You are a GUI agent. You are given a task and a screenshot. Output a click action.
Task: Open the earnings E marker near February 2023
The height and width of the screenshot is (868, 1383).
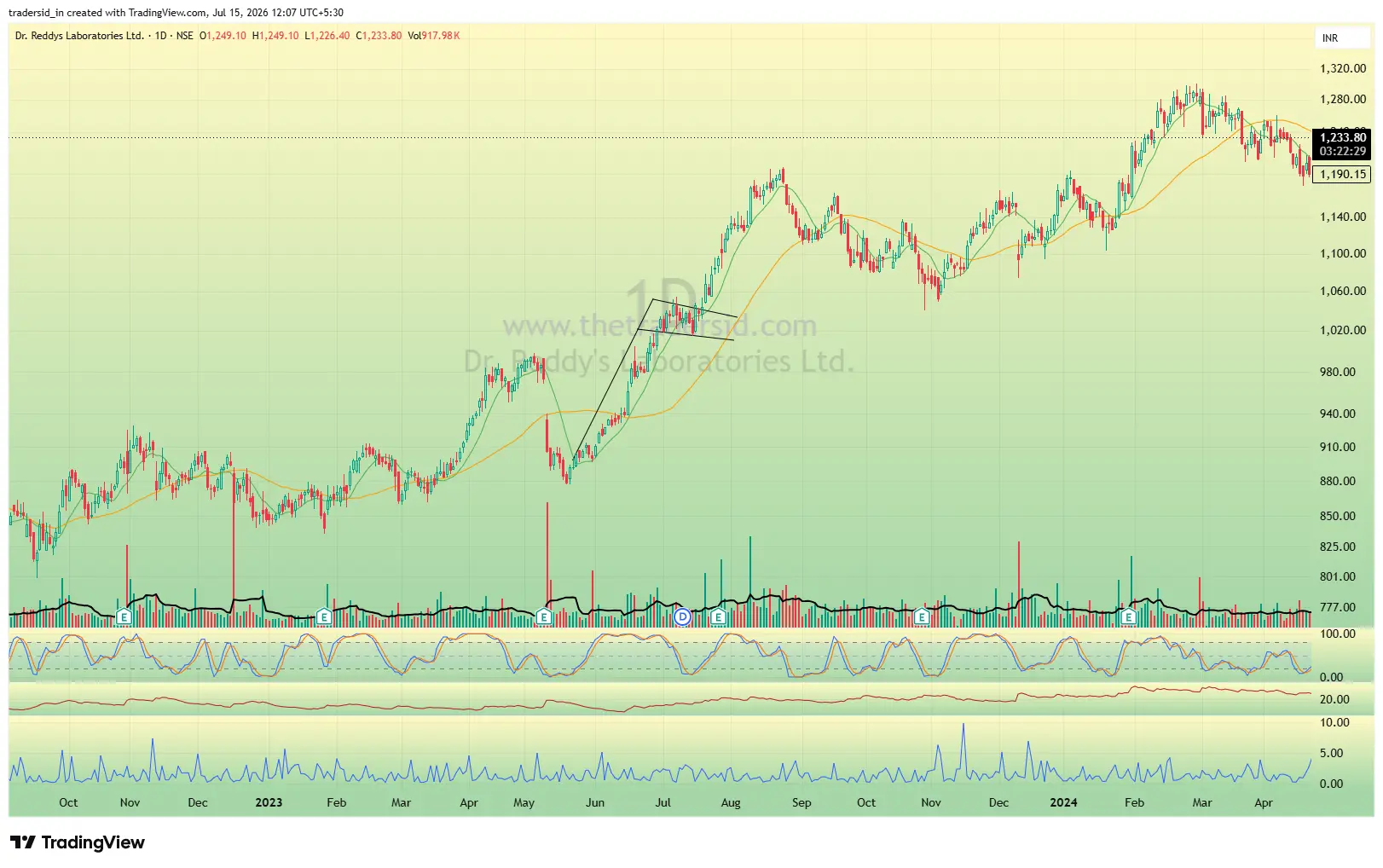(324, 616)
